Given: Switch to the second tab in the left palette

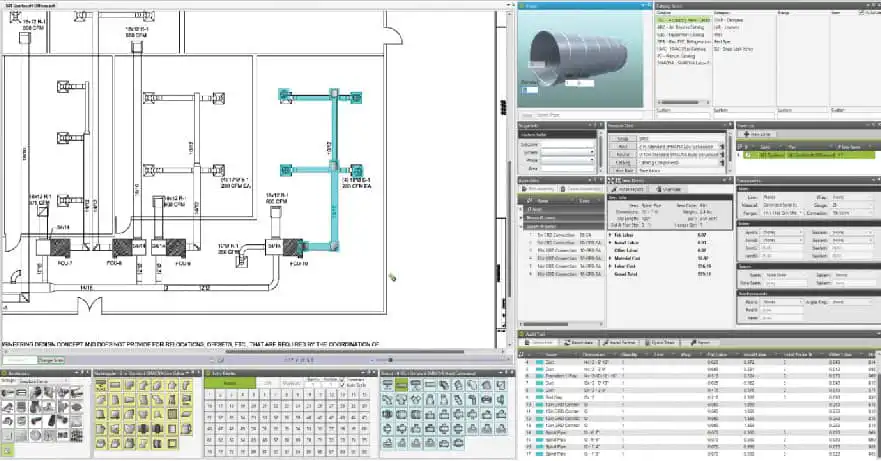Looking at the screenshot, I should 35,381.
